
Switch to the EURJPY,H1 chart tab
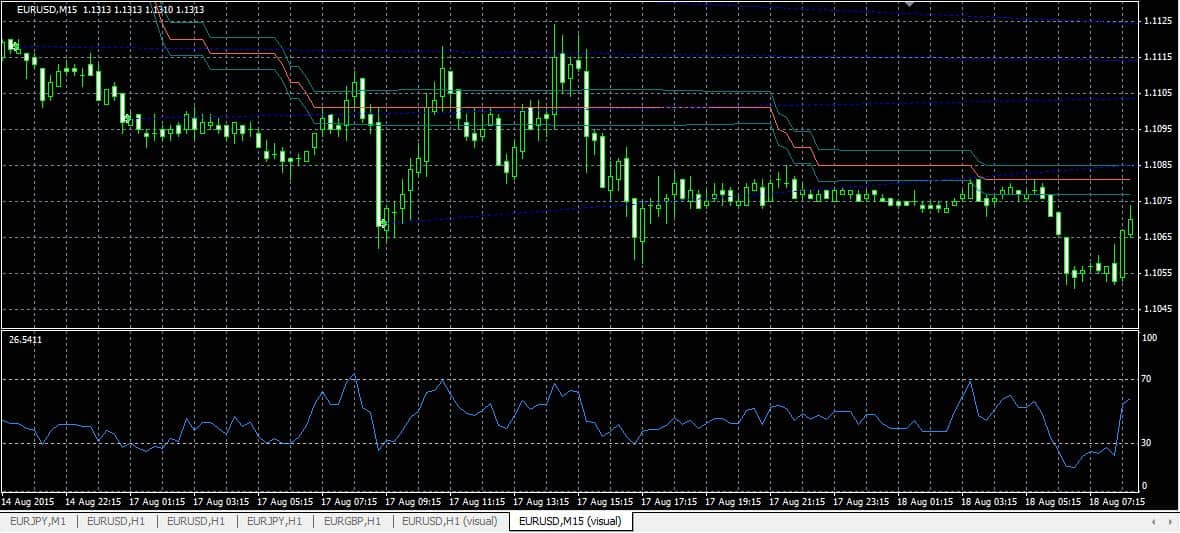(x=275, y=521)
